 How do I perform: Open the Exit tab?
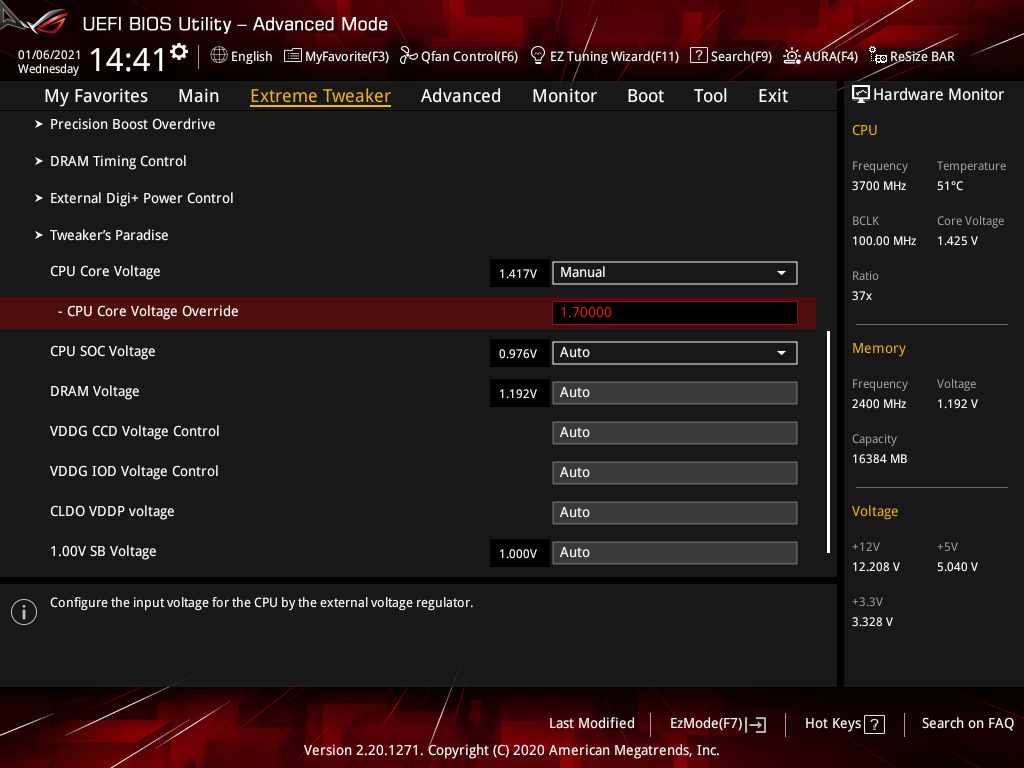(773, 96)
